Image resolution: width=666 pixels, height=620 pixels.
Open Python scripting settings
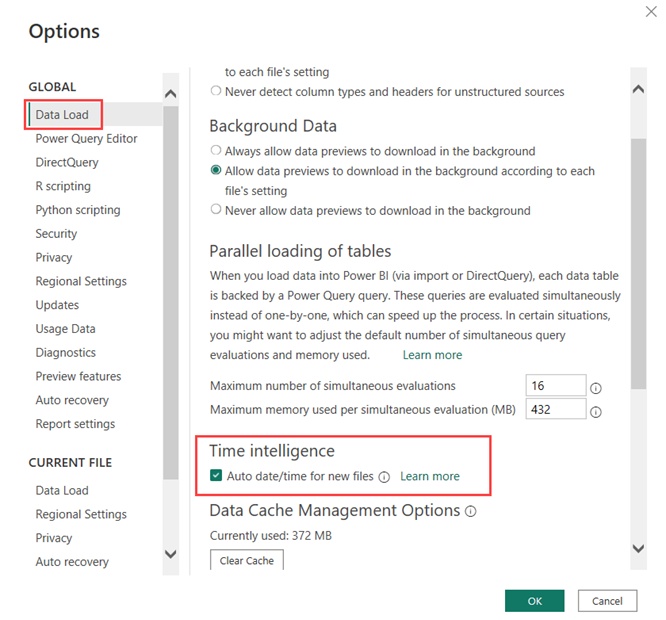(x=78, y=210)
